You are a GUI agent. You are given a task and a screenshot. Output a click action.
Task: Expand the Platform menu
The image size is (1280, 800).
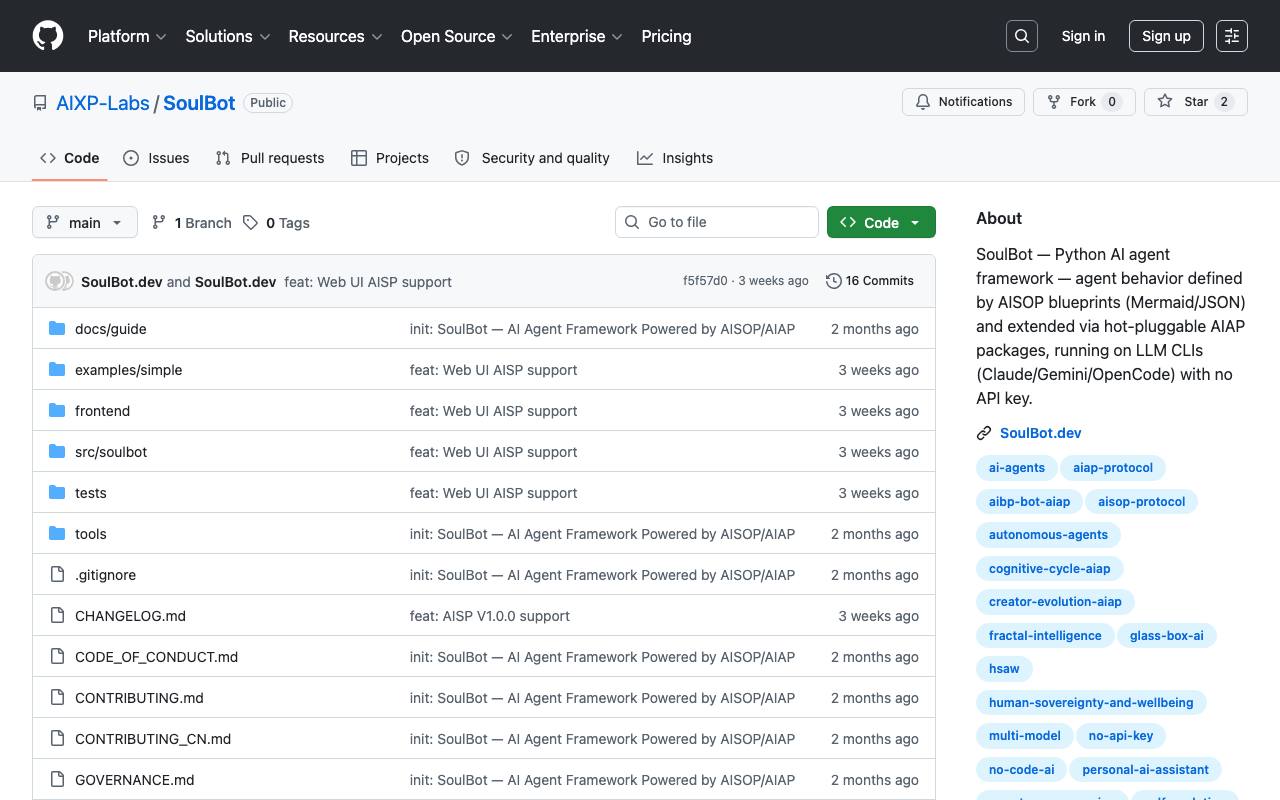pos(127,36)
